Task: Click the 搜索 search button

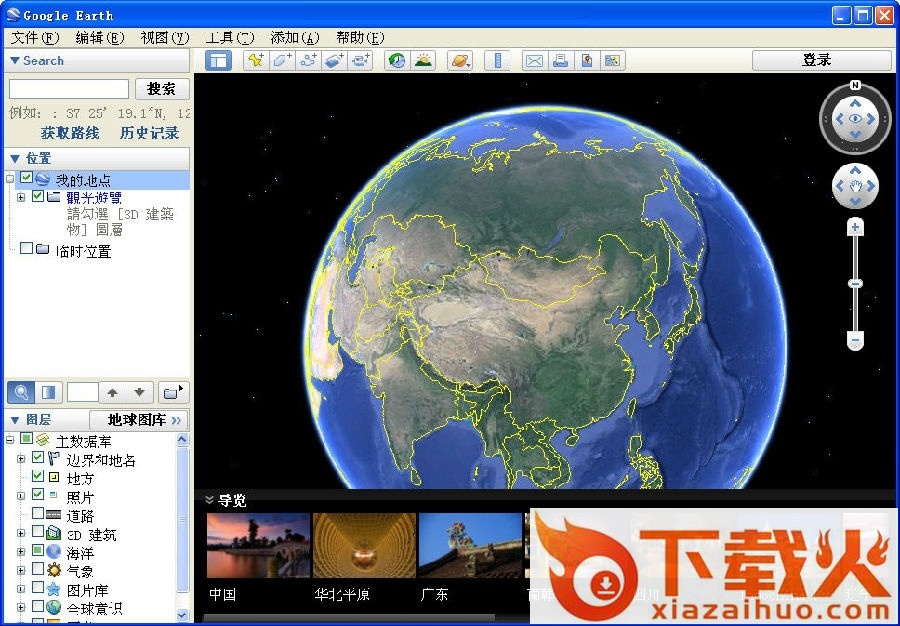Action: coord(162,89)
